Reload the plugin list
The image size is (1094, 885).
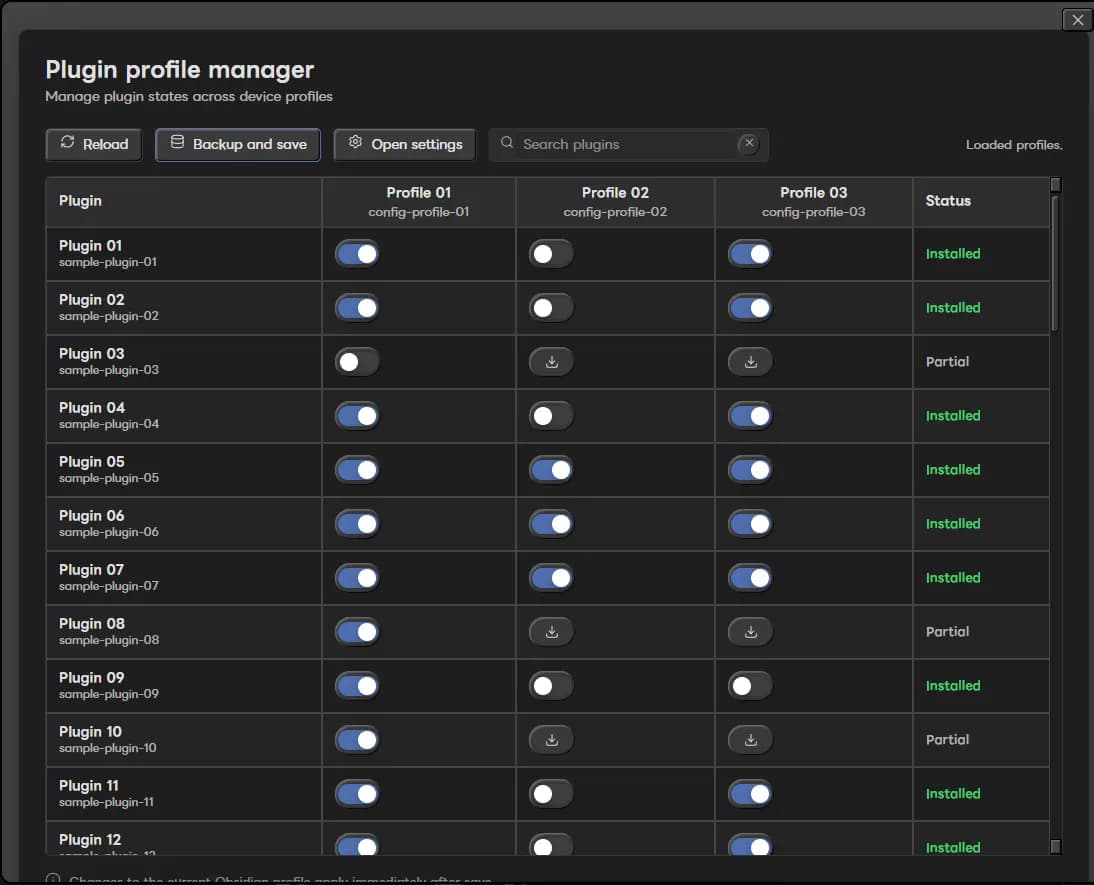93,144
